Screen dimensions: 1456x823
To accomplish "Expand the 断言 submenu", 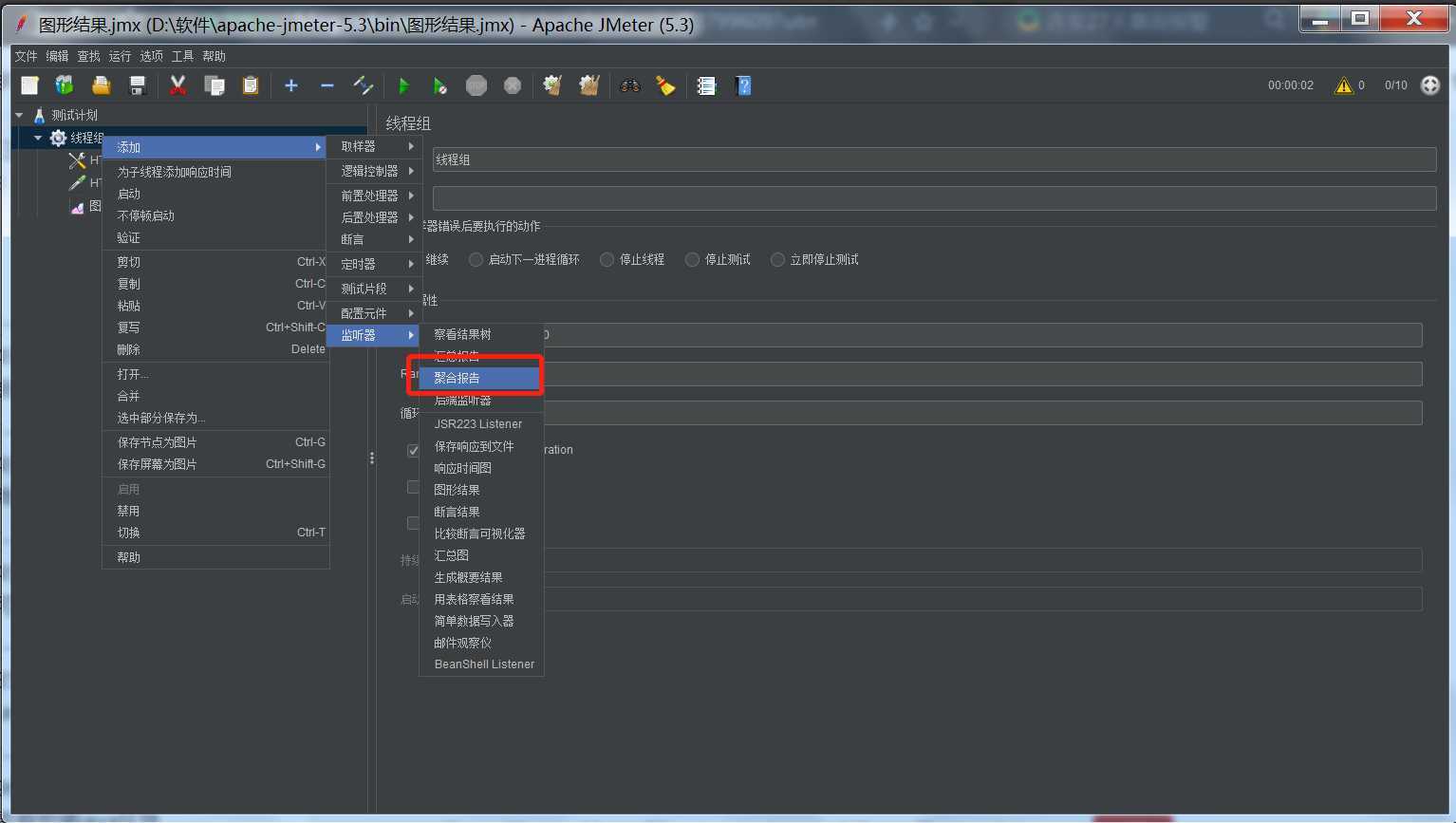I will coord(374,239).
